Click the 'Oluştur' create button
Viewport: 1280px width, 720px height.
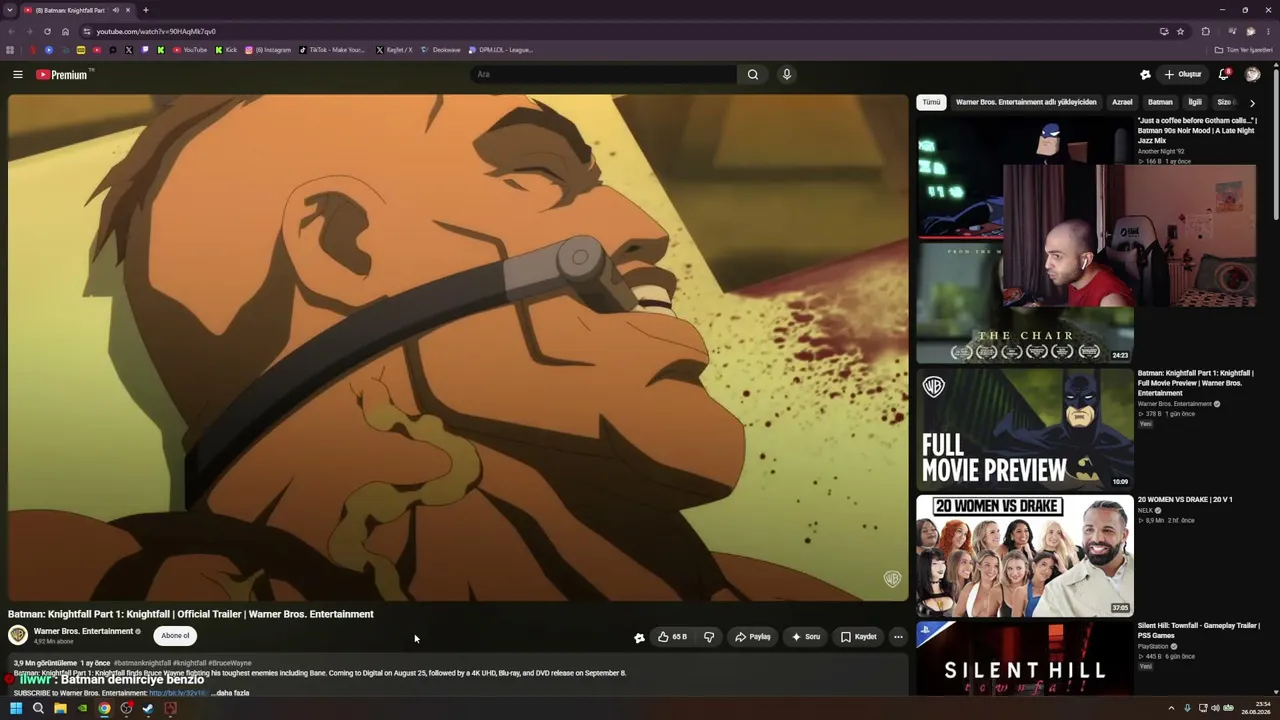(1183, 74)
